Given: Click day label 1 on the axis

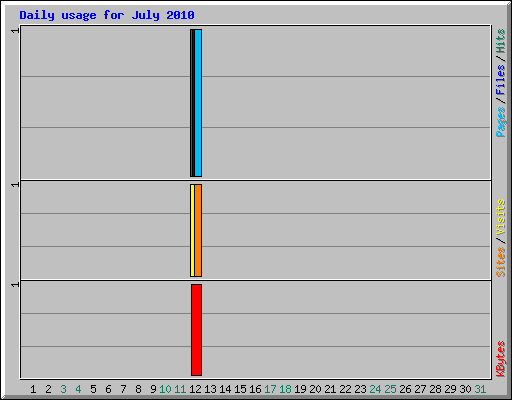Looking at the screenshot, I should coord(33,389).
